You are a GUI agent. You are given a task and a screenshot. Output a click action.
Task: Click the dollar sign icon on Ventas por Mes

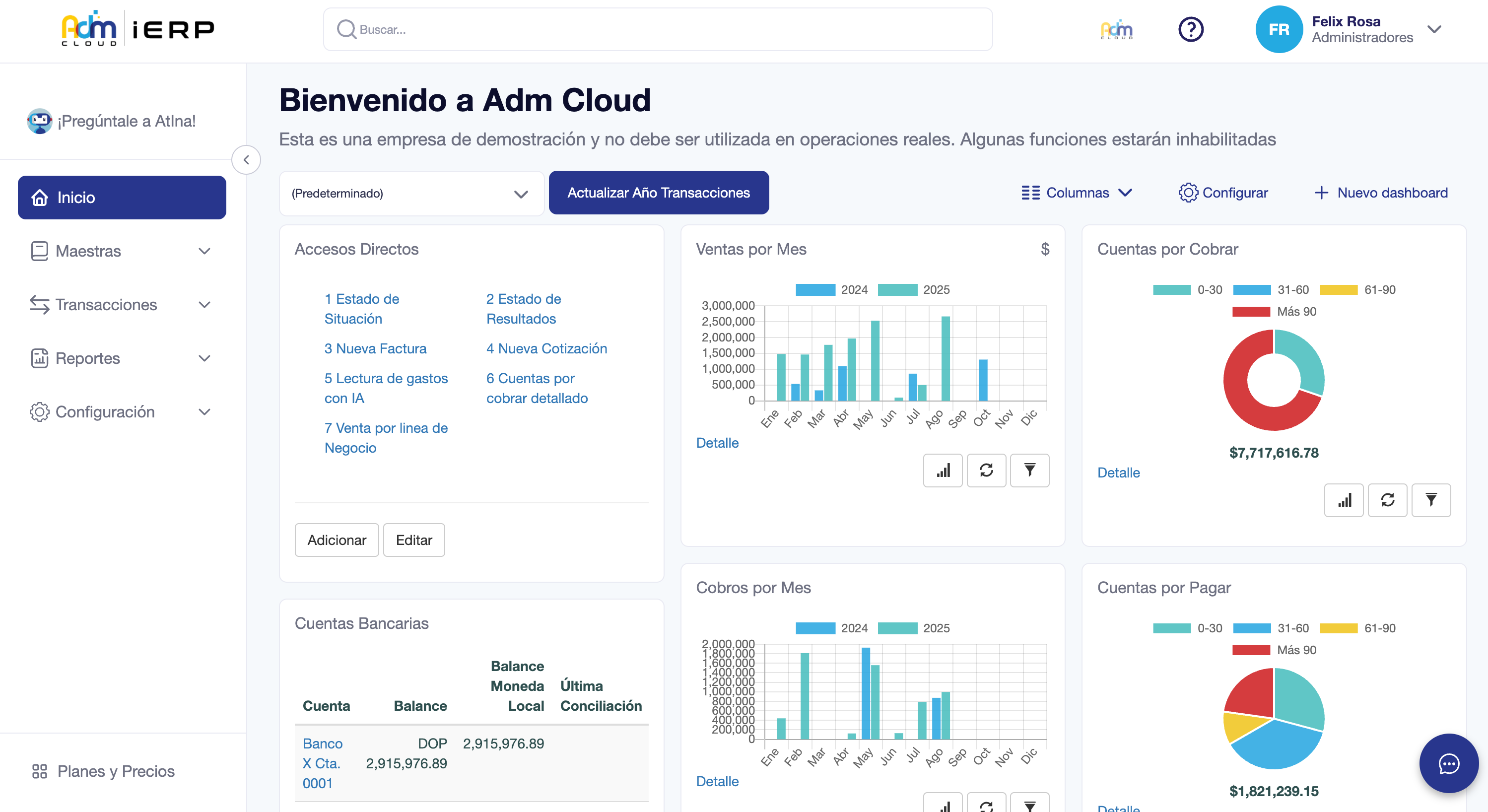coord(1045,250)
